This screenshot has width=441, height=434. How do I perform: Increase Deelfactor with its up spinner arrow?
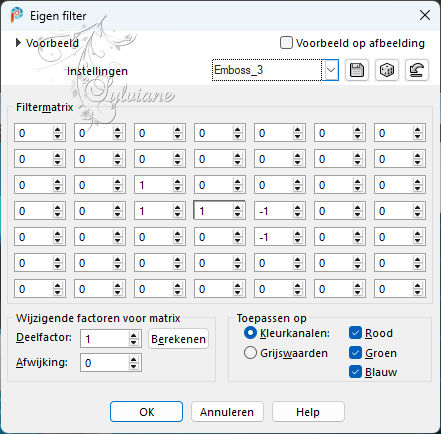(x=133, y=336)
